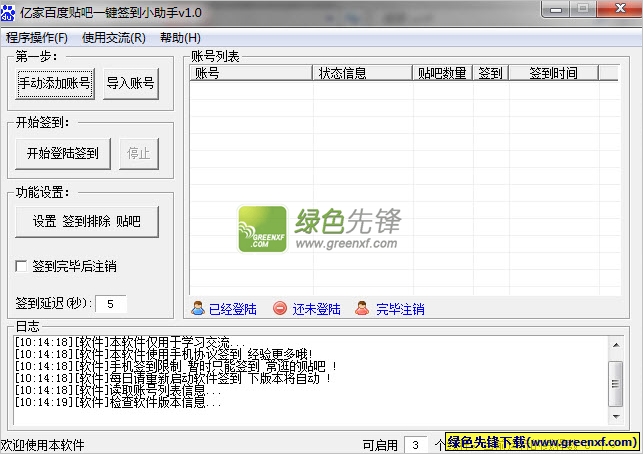Click log line 手机签到限制
The height and width of the screenshot is (454, 643).
(176, 366)
